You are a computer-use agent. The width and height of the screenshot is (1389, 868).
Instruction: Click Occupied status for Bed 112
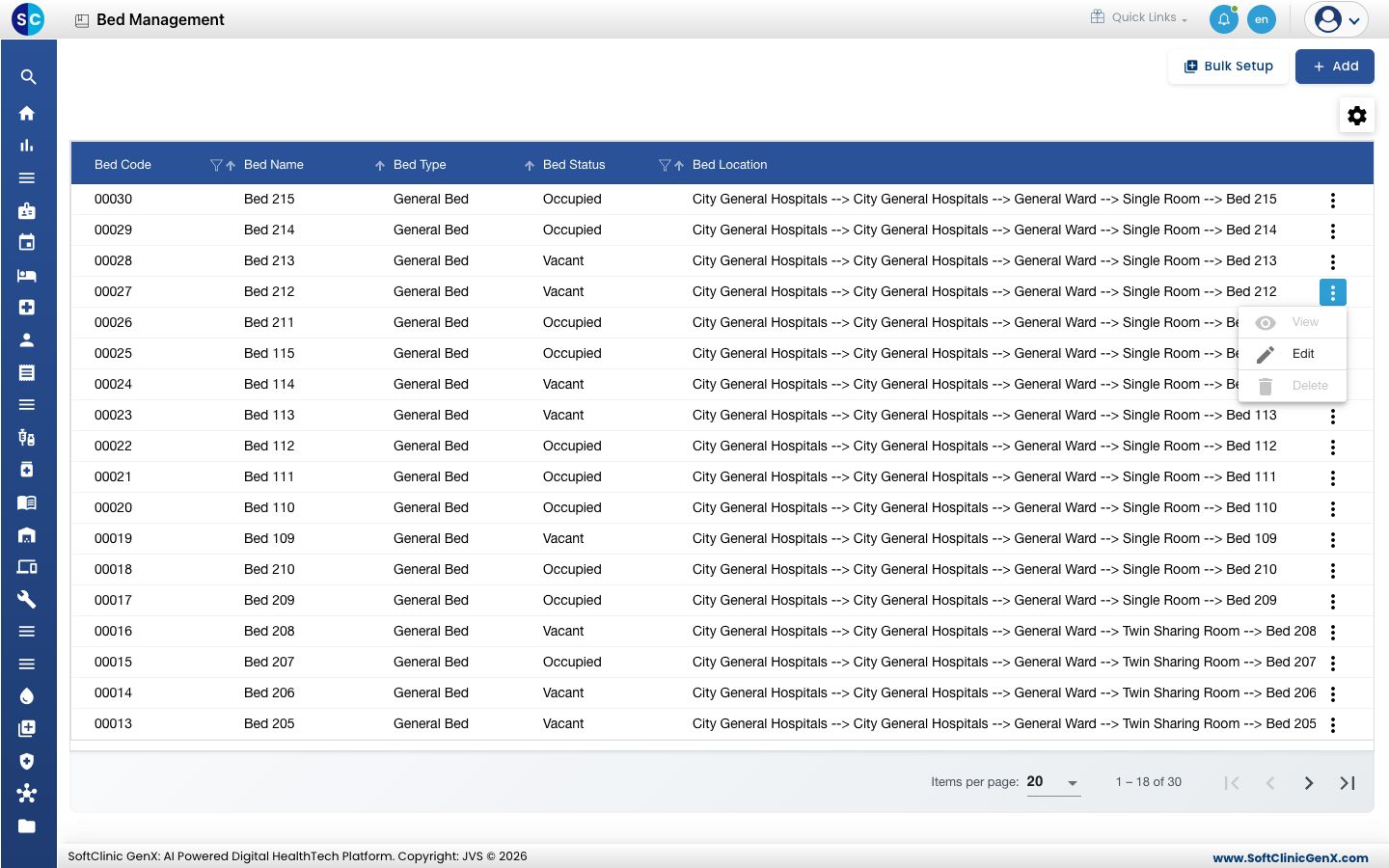click(x=572, y=446)
